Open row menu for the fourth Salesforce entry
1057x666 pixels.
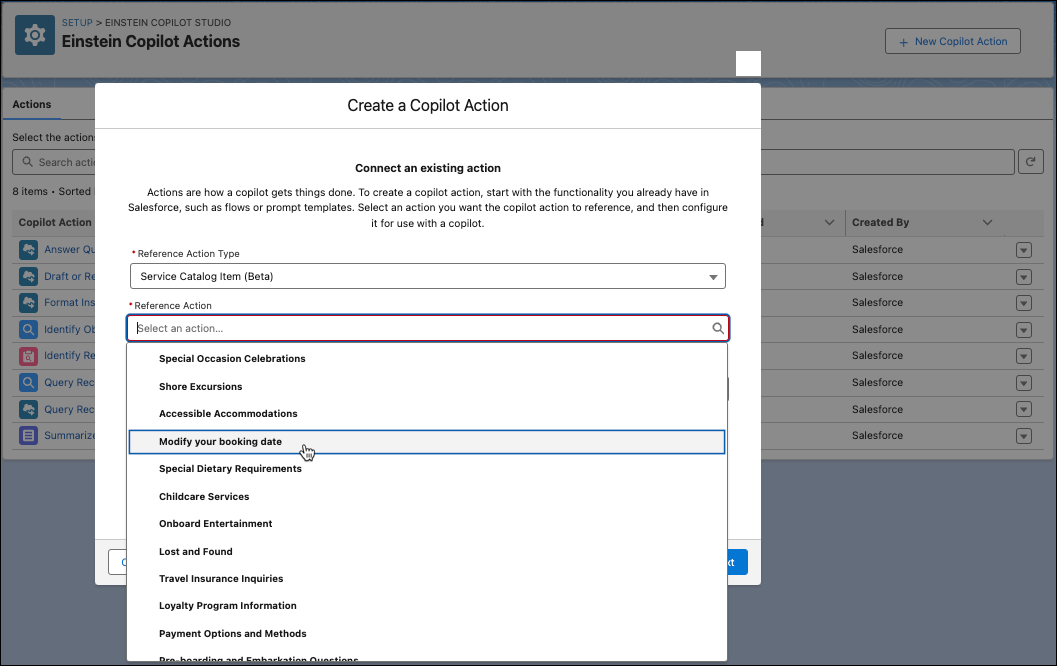click(x=1023, y=330)
